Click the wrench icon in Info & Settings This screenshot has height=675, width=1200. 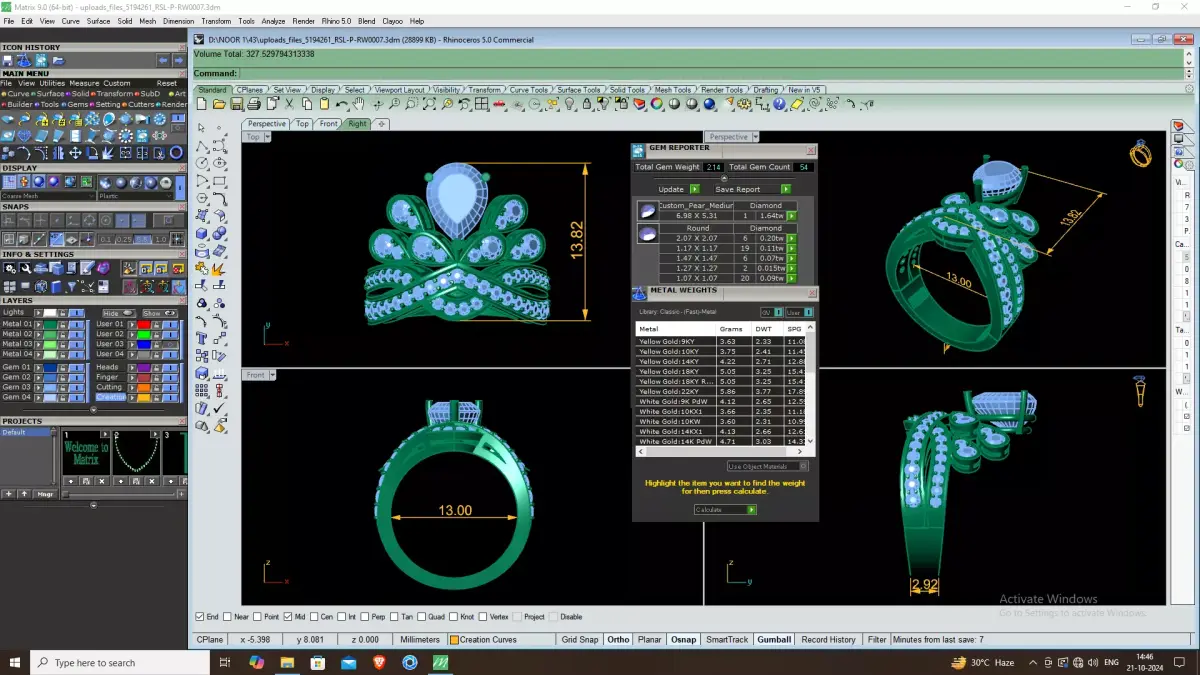click(25, 267)
